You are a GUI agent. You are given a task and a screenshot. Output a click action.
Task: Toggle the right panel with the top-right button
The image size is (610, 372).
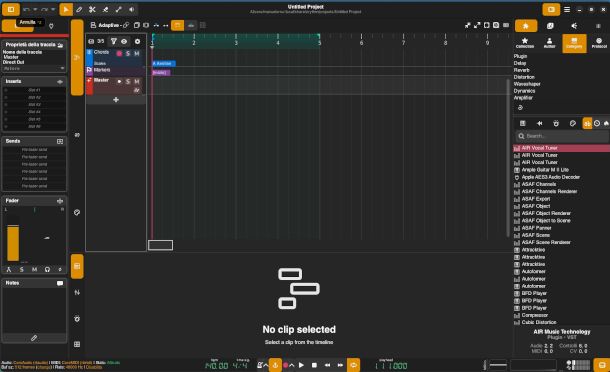coord(551,9)
